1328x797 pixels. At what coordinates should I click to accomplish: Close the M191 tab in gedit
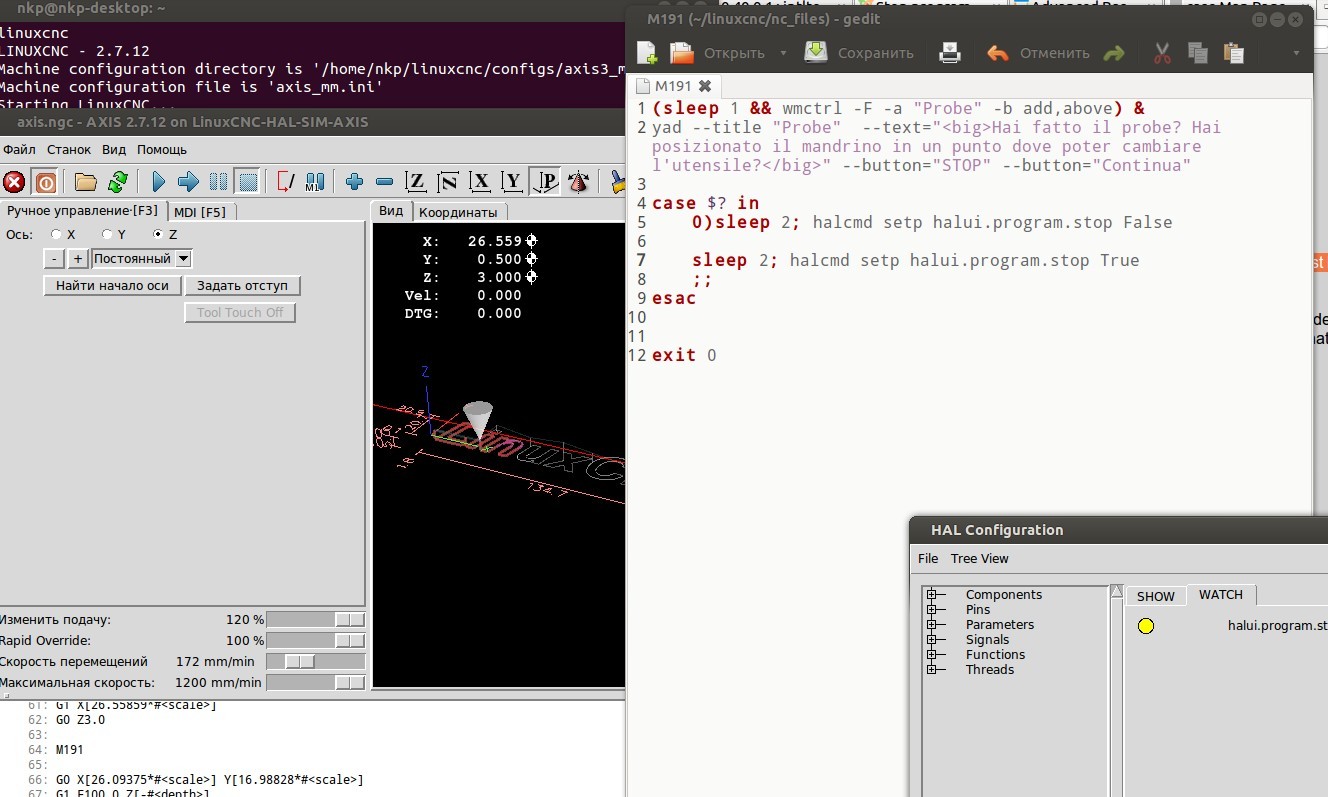coord(704,86)
